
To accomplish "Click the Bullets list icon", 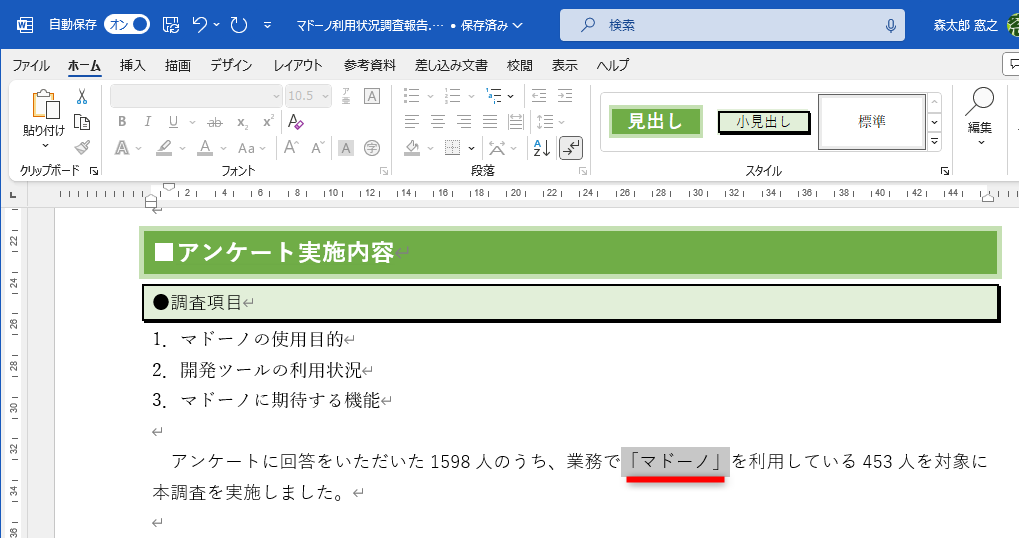I will 411,96.
